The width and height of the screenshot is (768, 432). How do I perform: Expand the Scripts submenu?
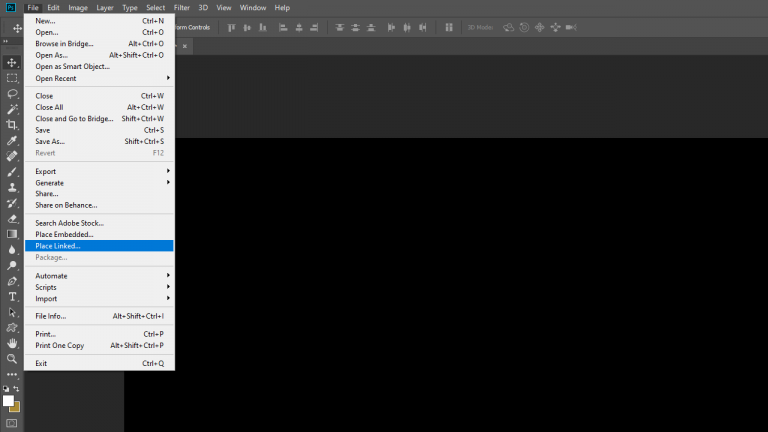[99, 287]
